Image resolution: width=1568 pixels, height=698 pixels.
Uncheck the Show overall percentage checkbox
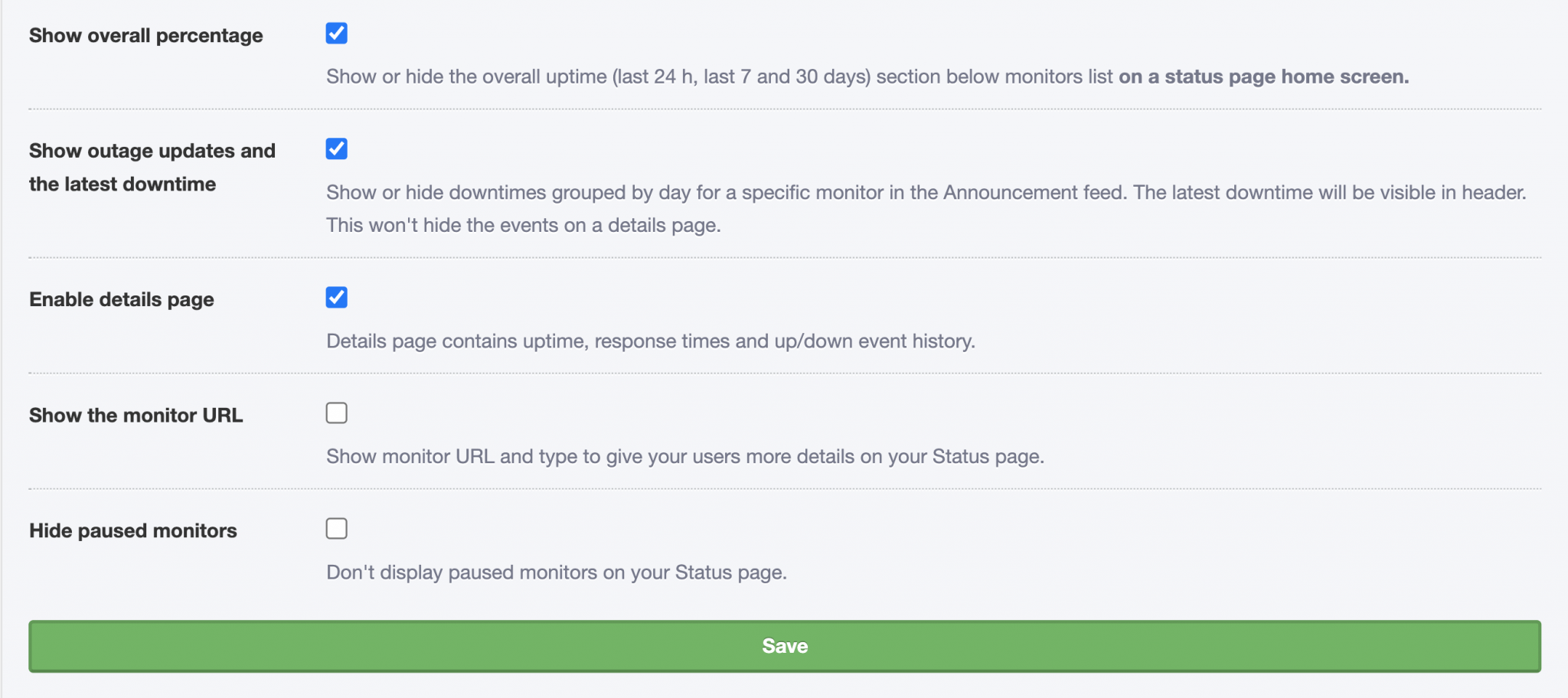336,33
